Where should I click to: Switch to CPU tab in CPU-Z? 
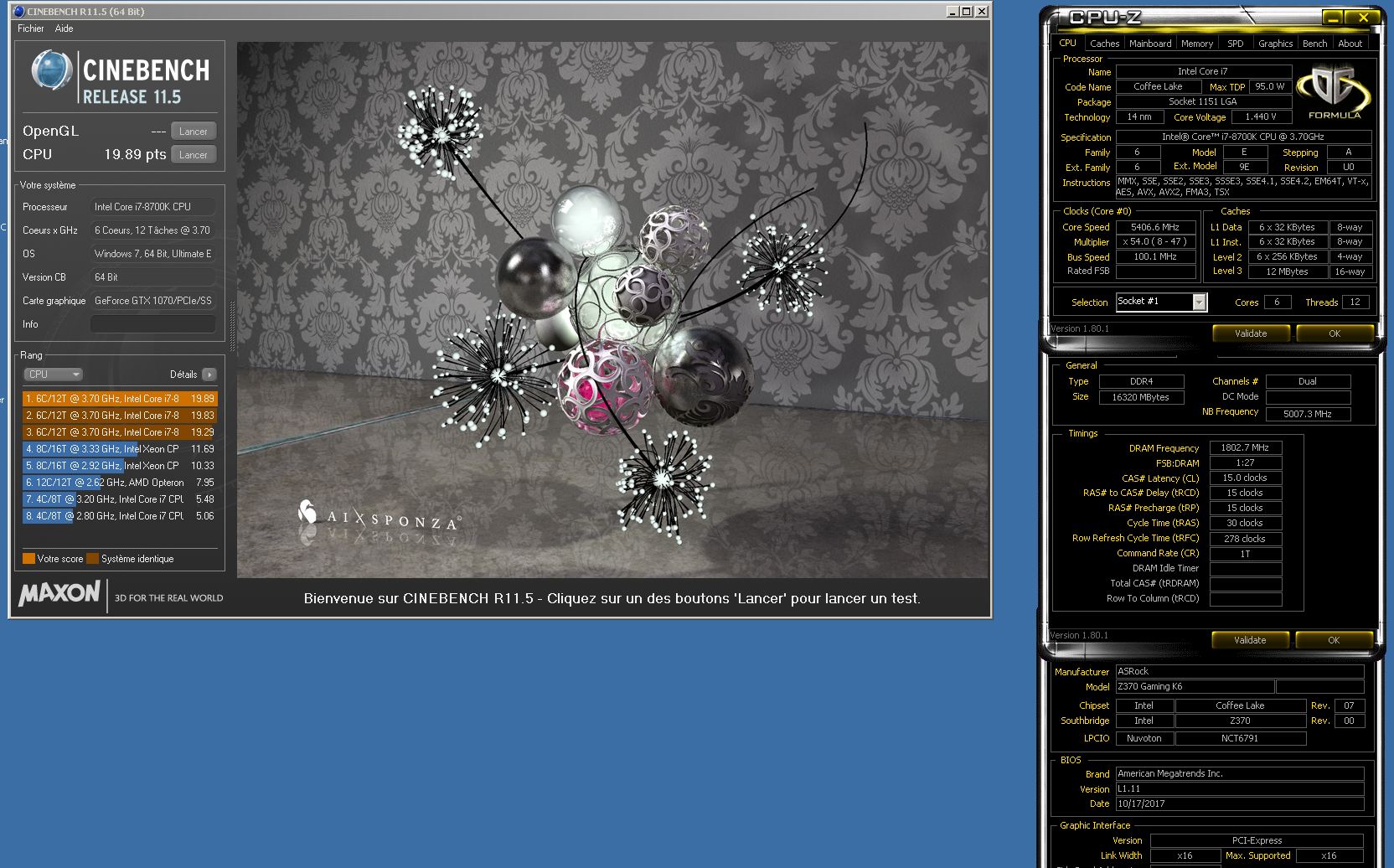click(1067, 43)
